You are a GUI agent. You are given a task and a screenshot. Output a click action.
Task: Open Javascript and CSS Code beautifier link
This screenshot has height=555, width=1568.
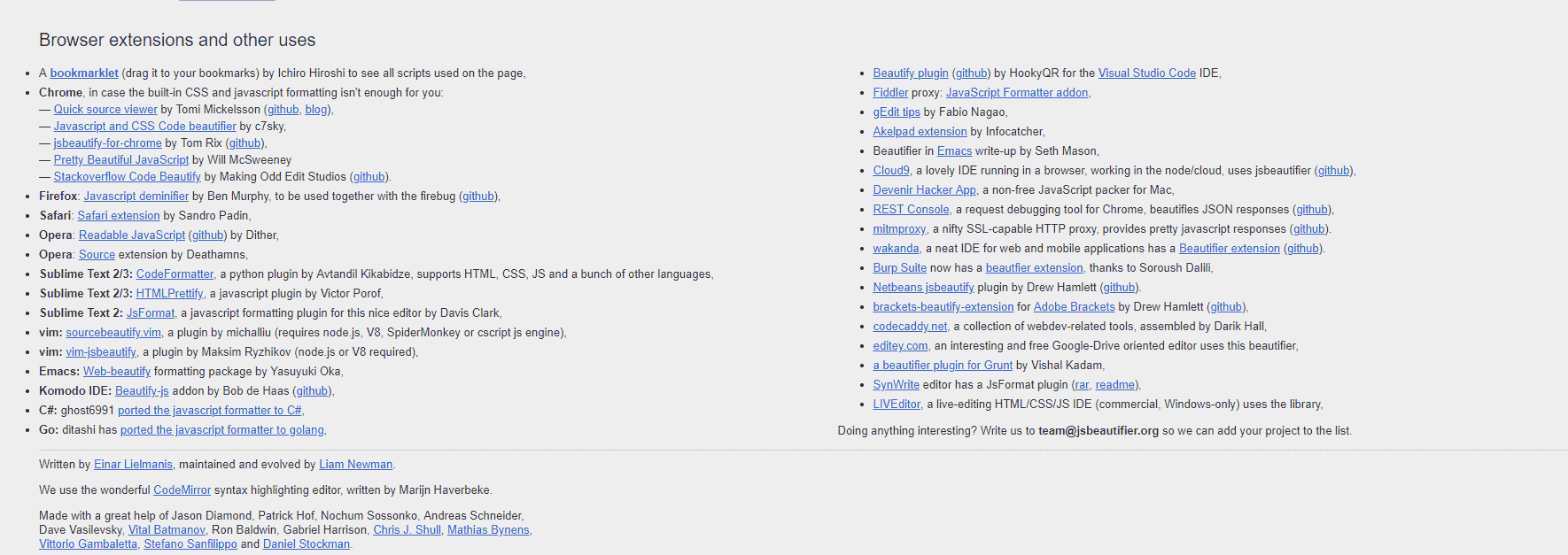coord(144,127)
